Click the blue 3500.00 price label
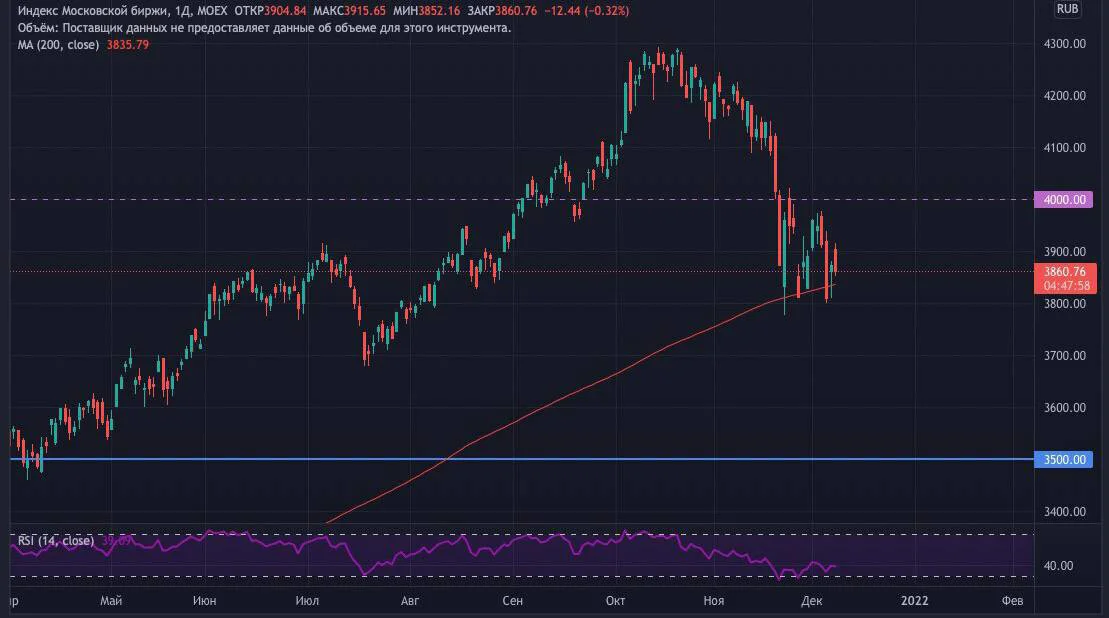1109x618 pixels. [1064, 460]
